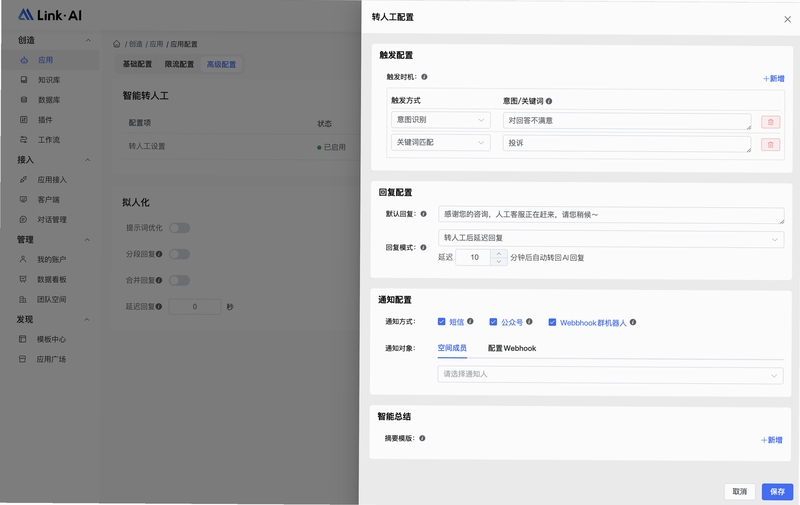Open 应用 in the sidebar
The height and width of the screenshot is (505, 800).
49,60
